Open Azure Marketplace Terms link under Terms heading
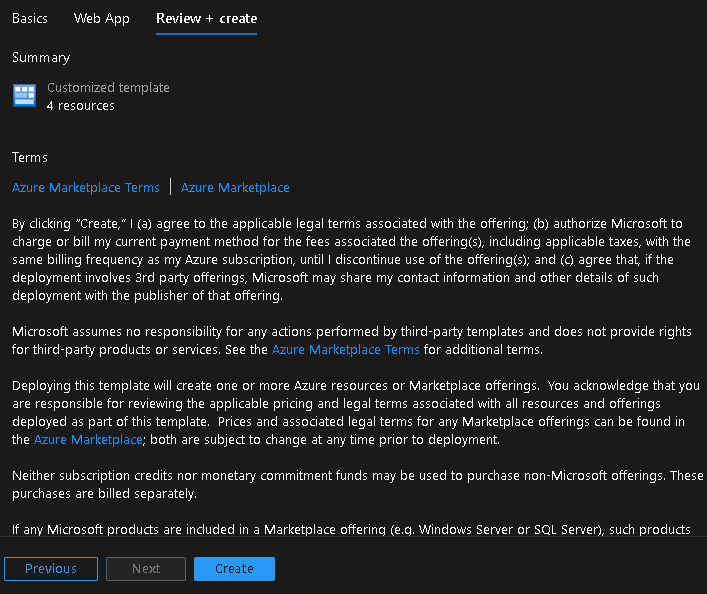707x594 pixels. point(86,187)
